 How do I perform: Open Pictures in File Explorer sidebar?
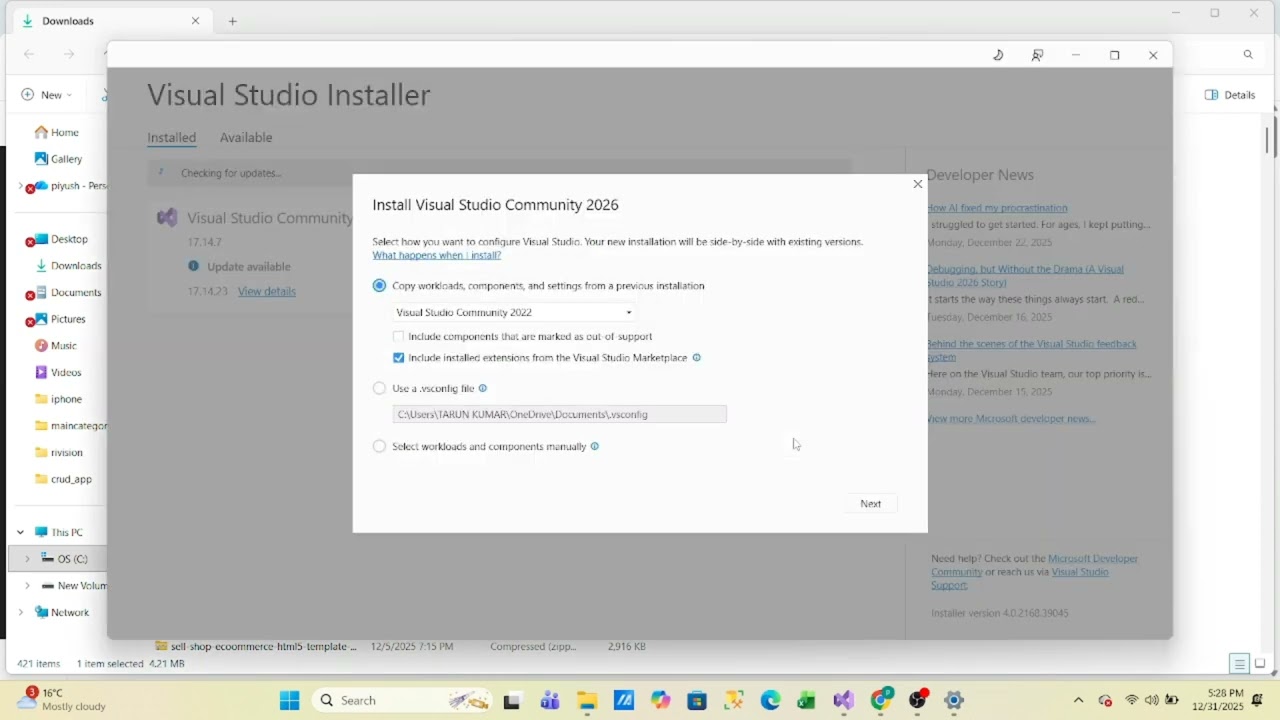(x=60, y=320)
